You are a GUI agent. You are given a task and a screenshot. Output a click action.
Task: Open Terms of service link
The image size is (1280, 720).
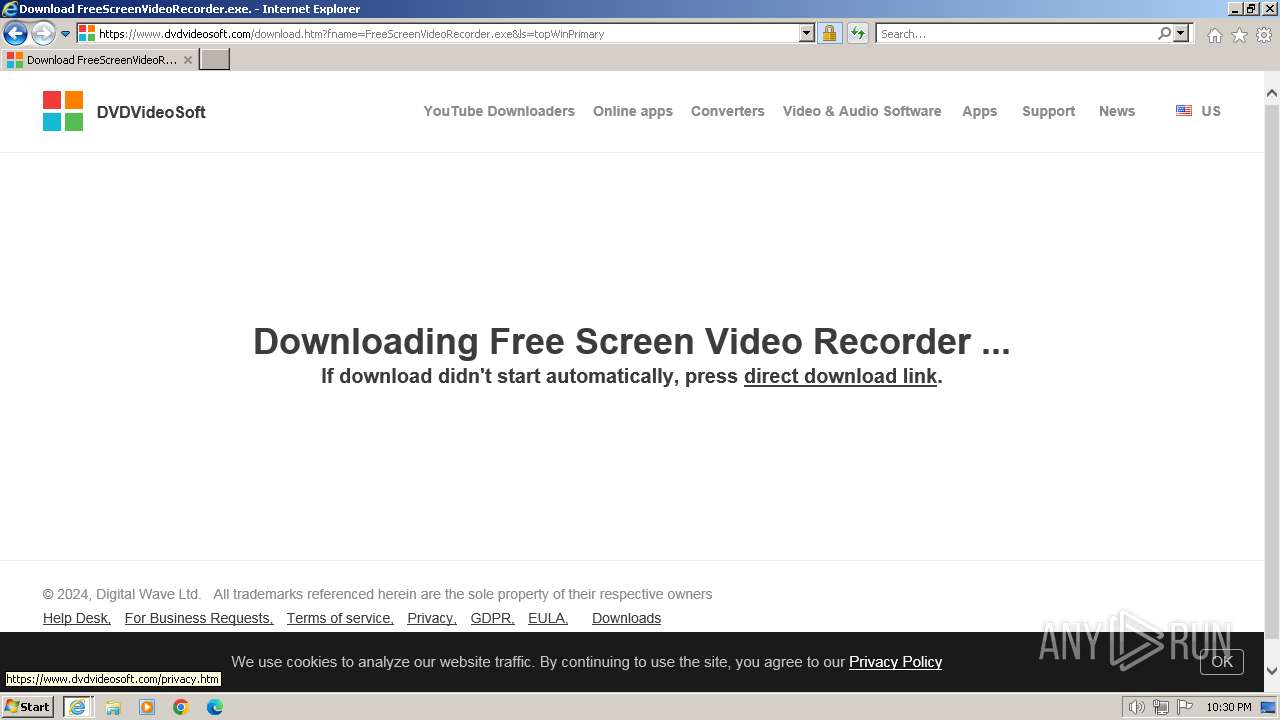point(340,618)
